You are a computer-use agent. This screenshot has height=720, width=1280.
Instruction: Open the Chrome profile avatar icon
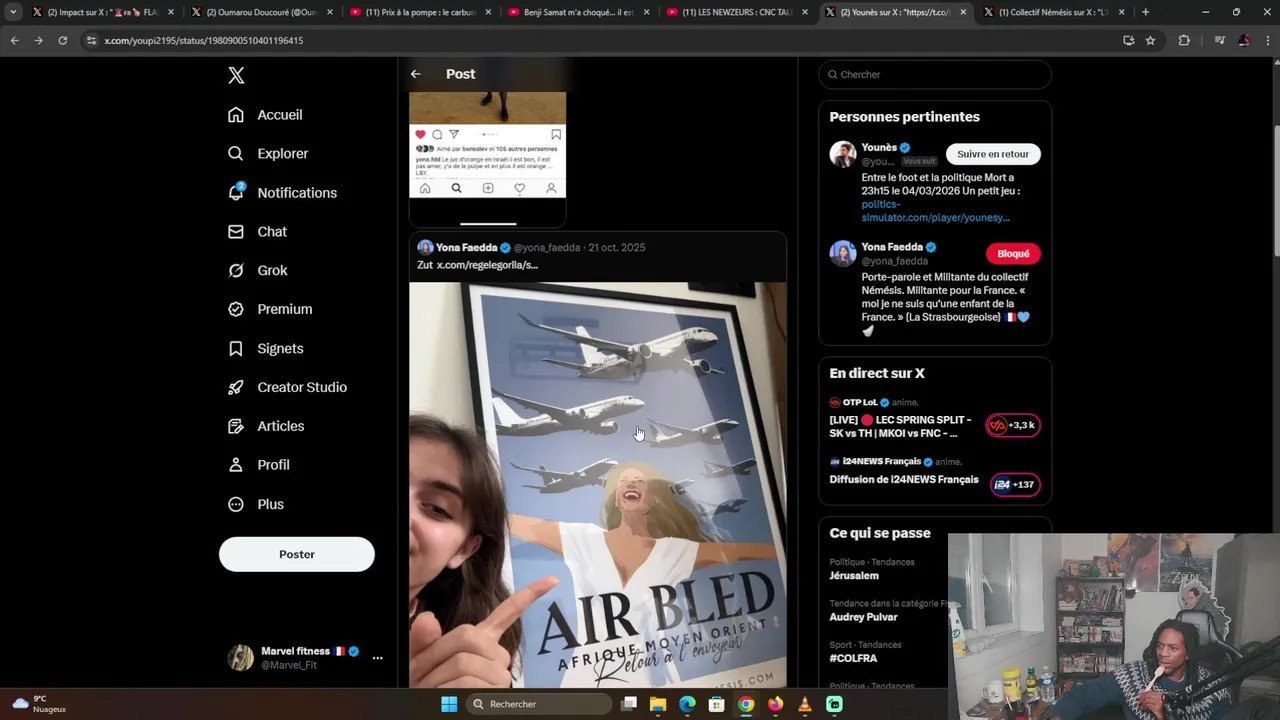coord(1243,40)
